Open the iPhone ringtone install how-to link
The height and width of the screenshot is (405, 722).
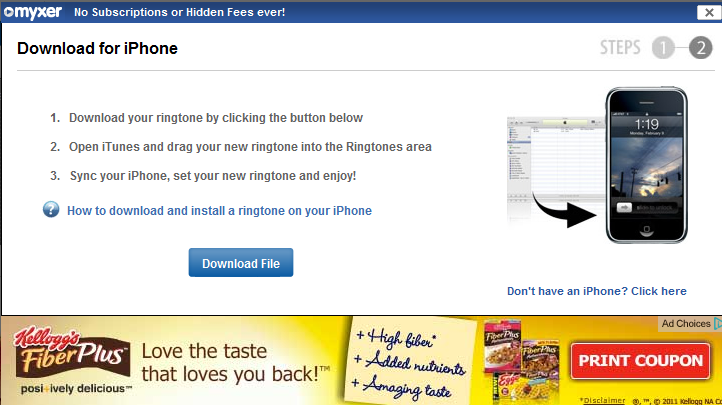219,211
